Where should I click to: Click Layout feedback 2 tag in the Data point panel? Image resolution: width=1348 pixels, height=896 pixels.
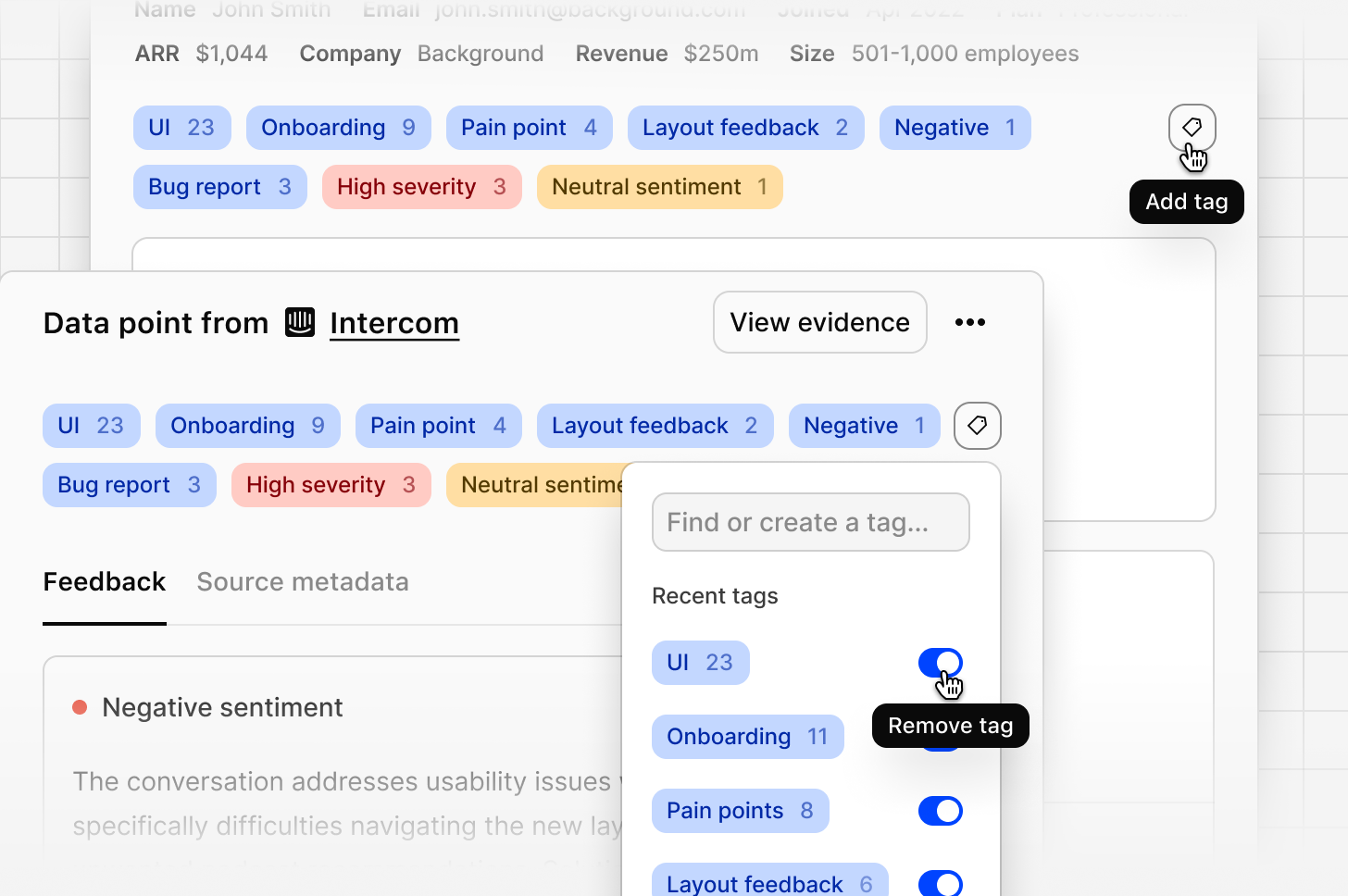coord(655,426)
